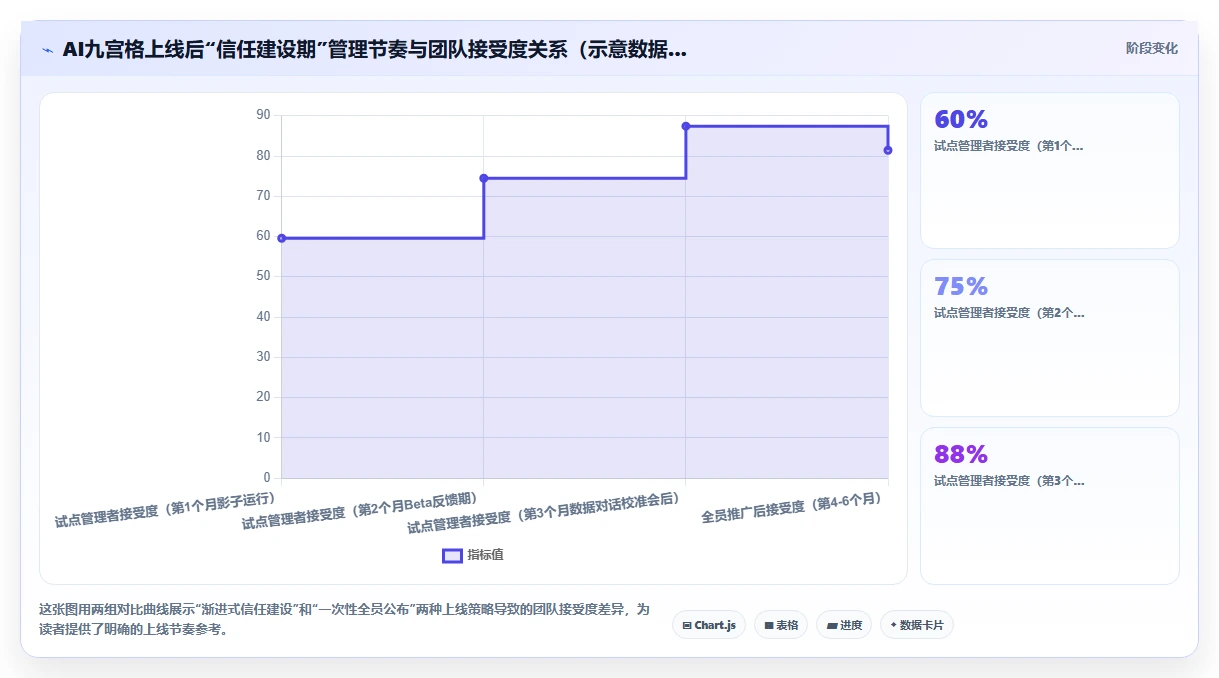
Task: Select the 数据卡片 tag chip
Action: 917,625
